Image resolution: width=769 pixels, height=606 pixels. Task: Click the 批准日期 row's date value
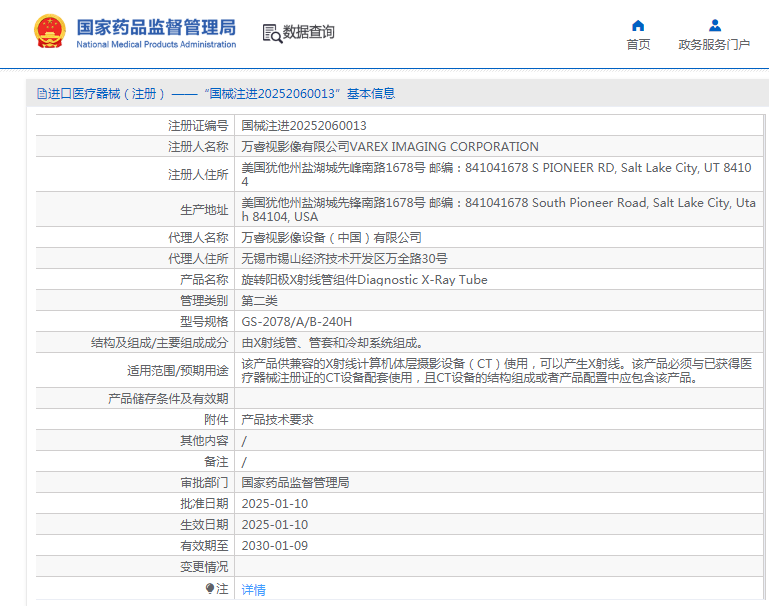click(x=275, y=504)
